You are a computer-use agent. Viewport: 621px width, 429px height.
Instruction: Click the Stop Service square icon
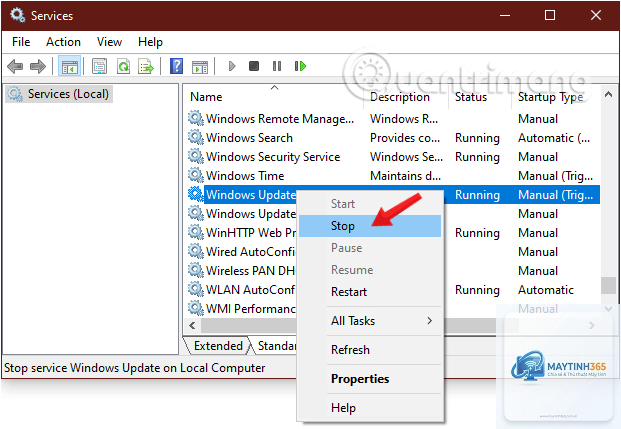(254, 66)
